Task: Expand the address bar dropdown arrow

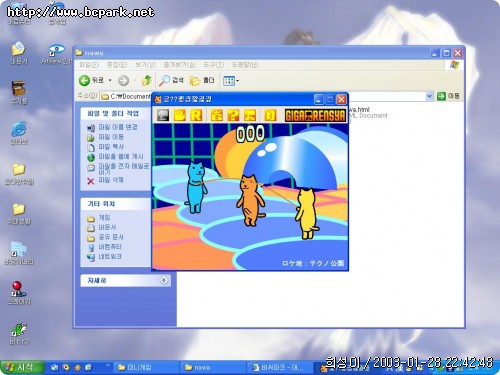Action: (x=429, y=96)
